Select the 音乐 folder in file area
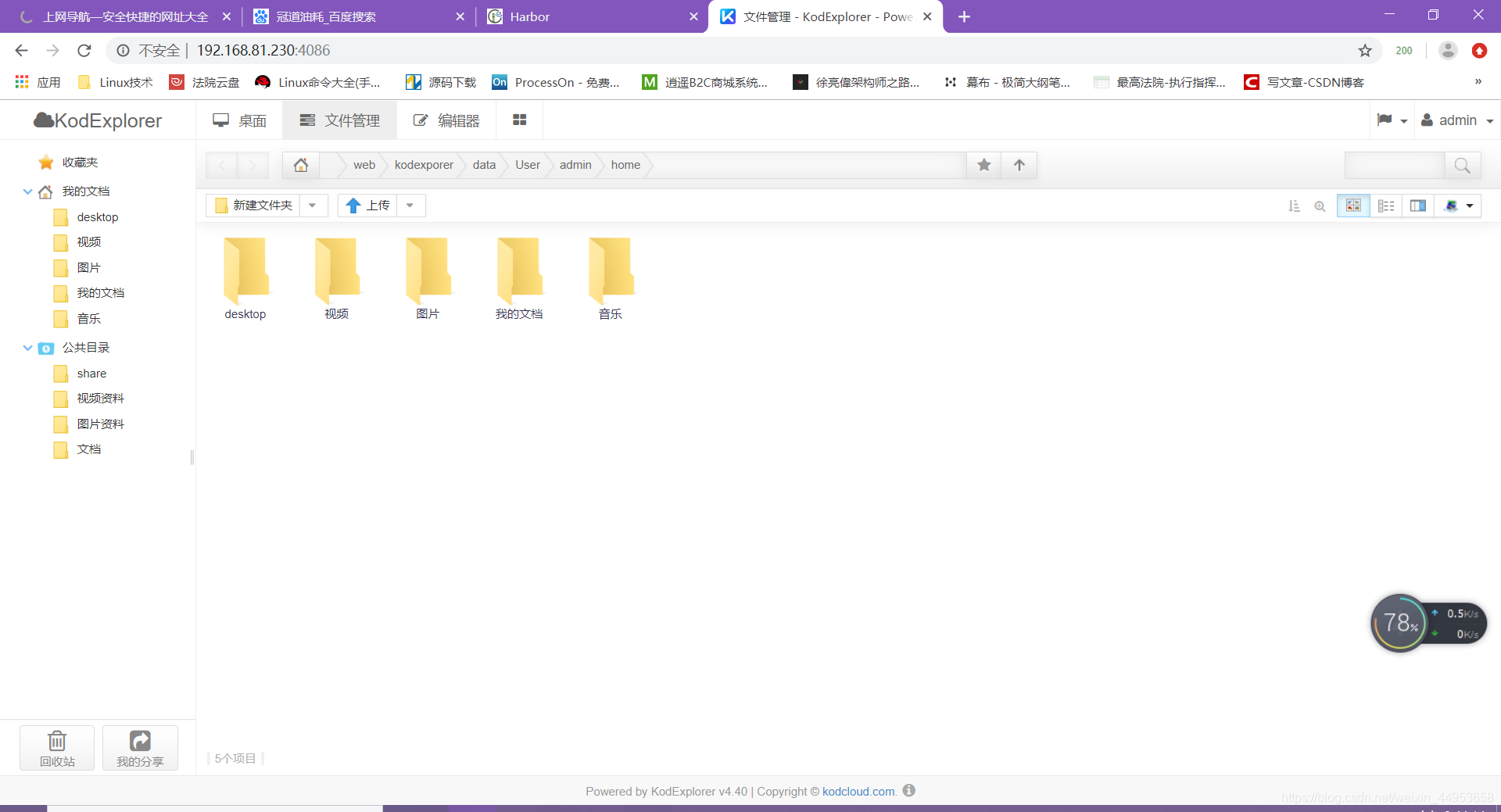Screen dimensions: 1501x812 pos(611,279)
